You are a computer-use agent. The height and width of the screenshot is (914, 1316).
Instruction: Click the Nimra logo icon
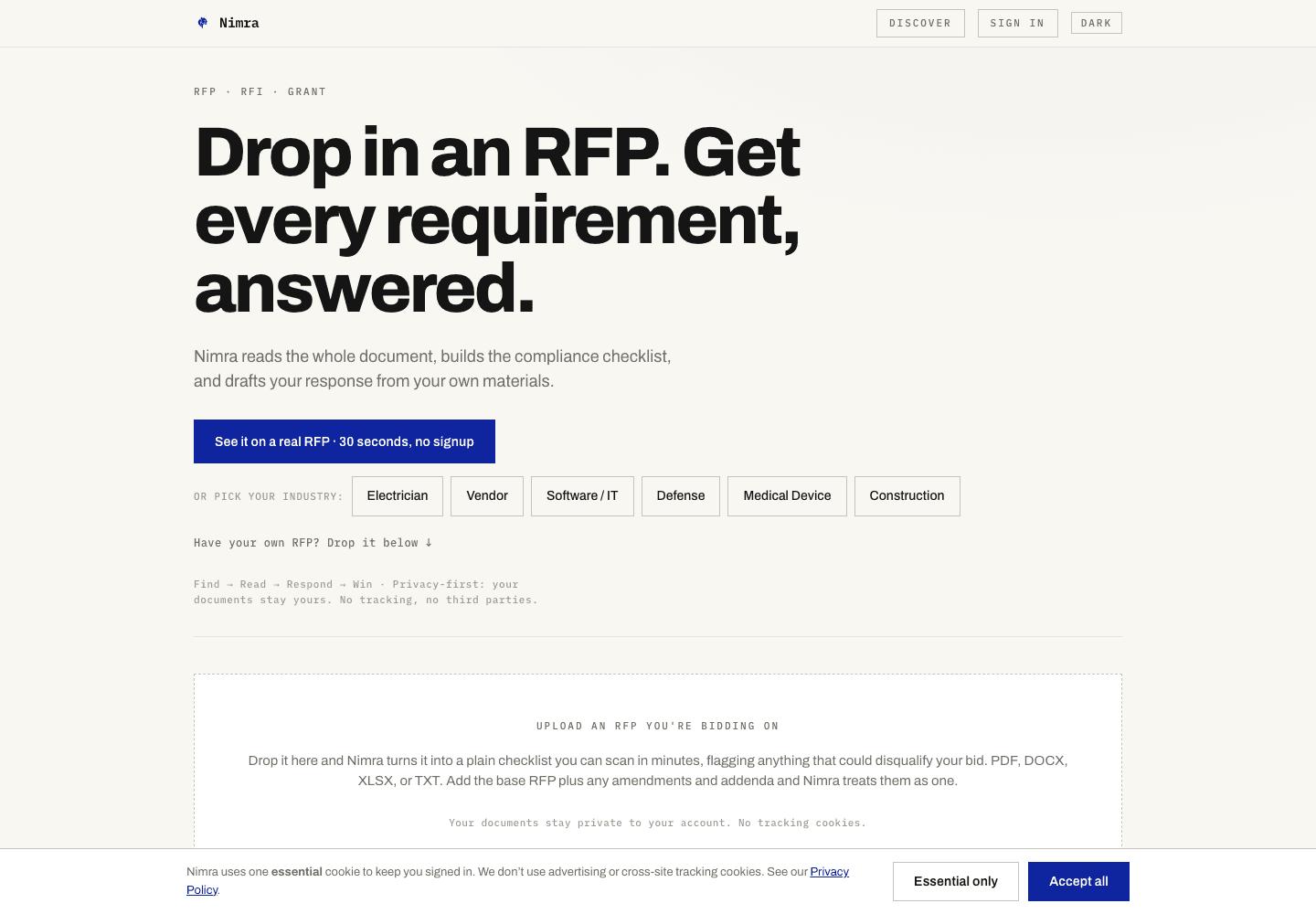pos(203,23)
